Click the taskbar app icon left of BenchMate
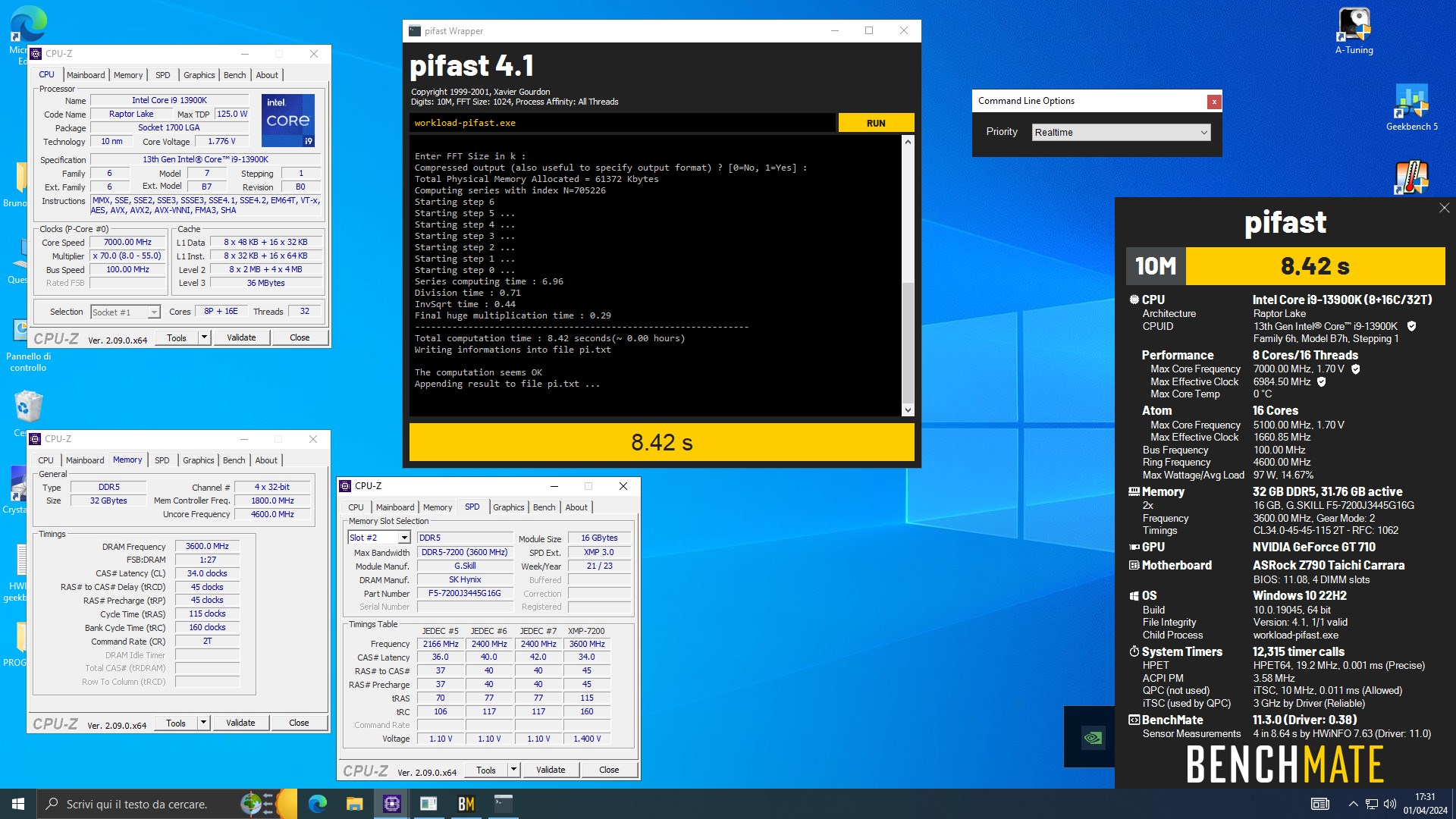Image resolution: width=1456 pixels, height=819 pixels. click(428, 804)
